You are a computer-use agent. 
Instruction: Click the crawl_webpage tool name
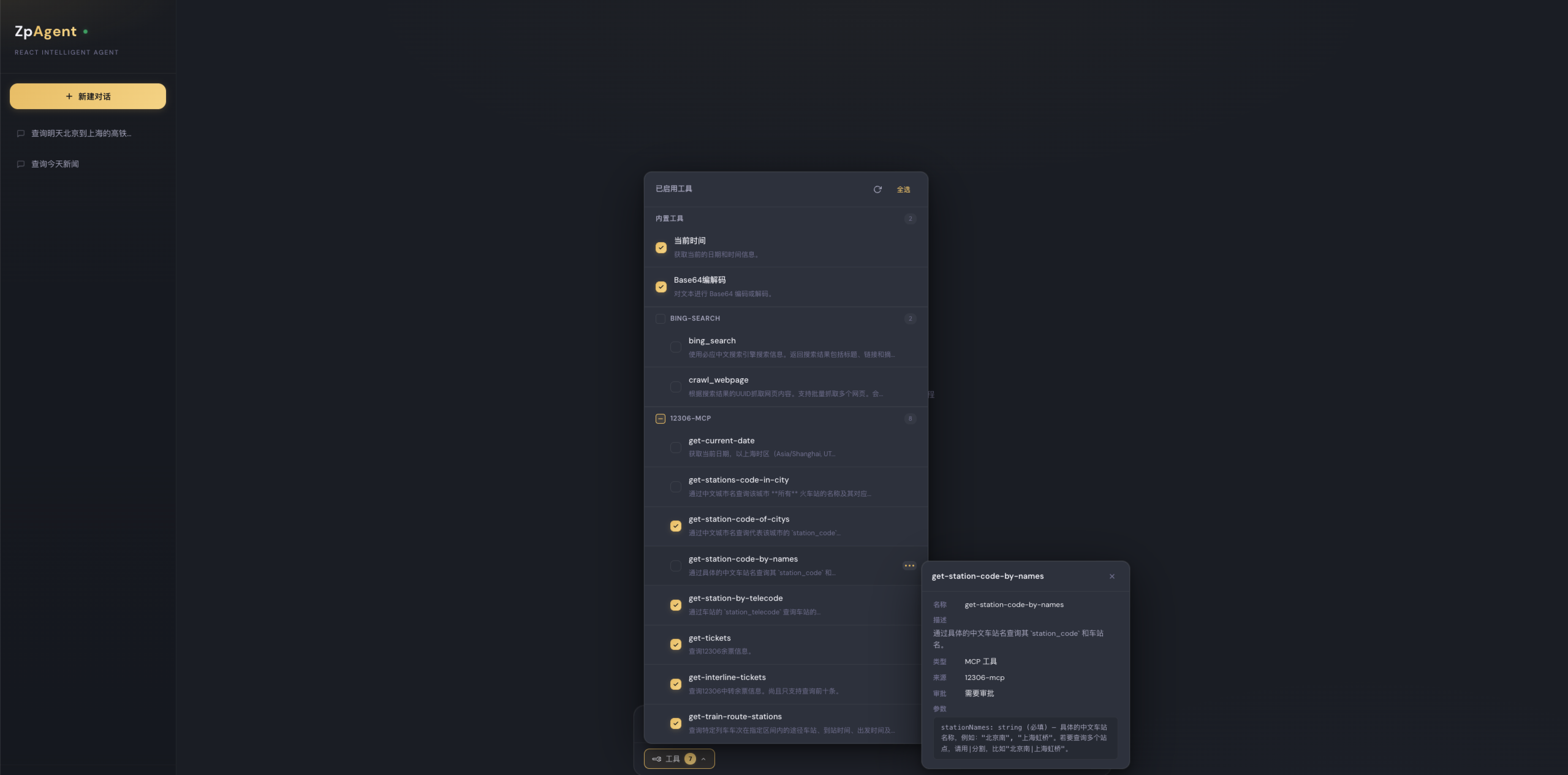(718, 380)
